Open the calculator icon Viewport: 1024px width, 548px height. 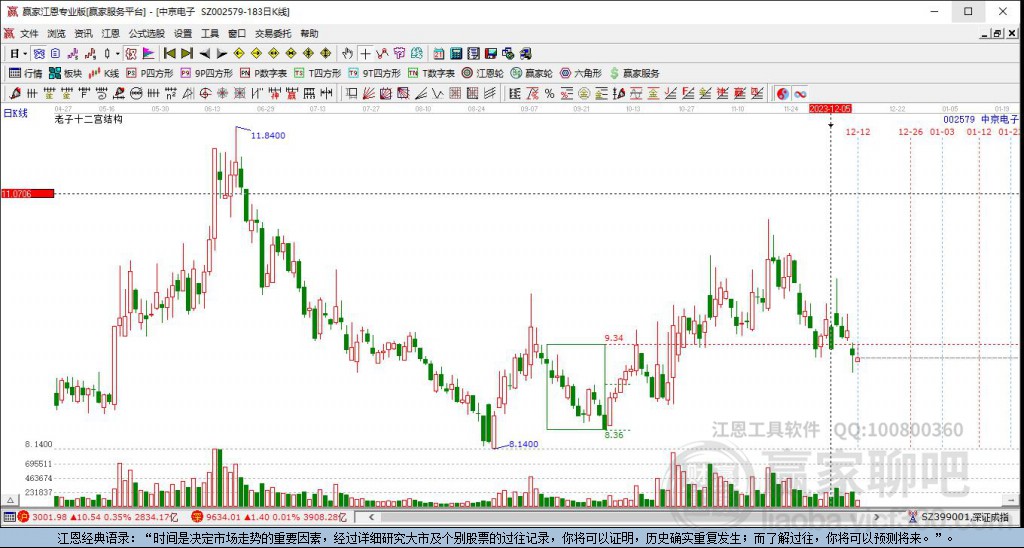point(456,54)
